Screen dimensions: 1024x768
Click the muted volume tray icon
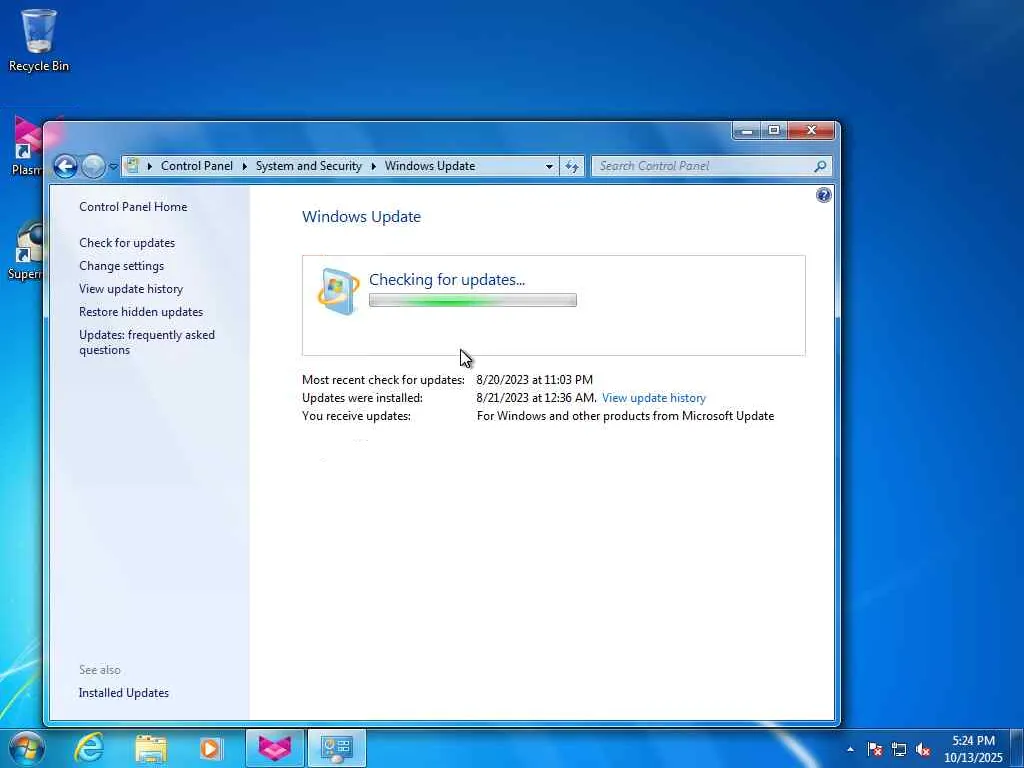(923, 749)
